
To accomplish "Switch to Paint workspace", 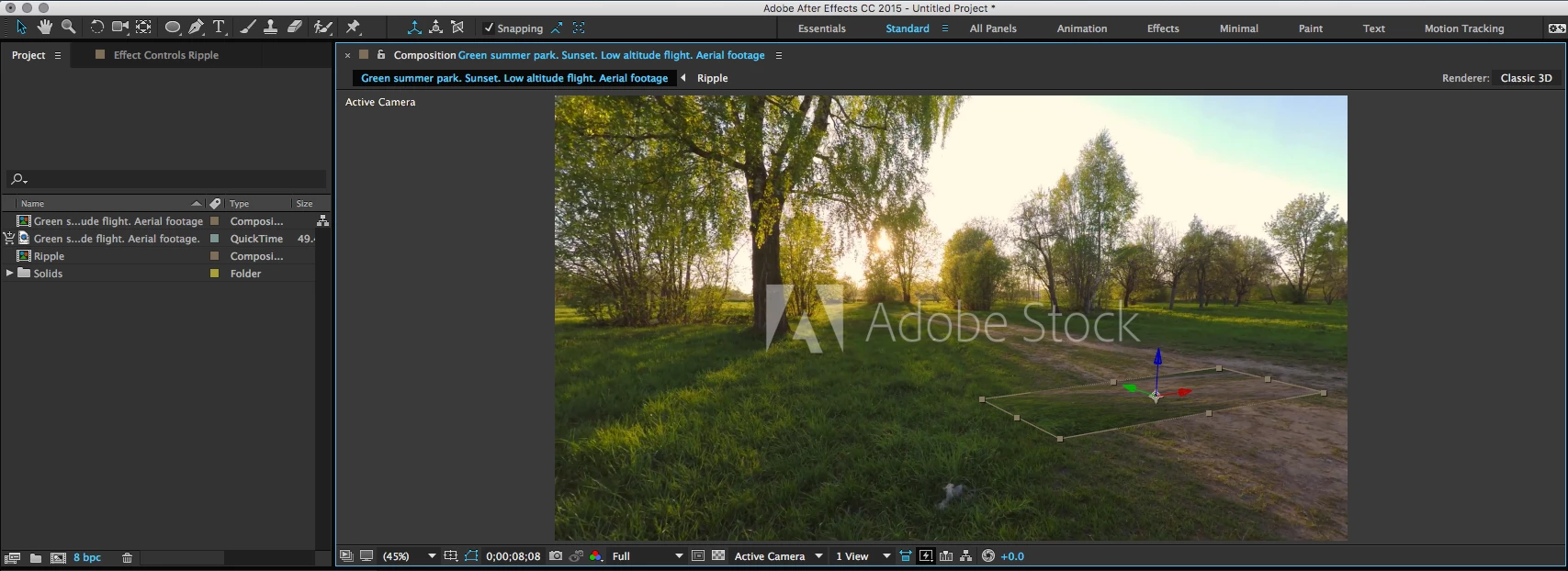I will [x=1311, y=28].
